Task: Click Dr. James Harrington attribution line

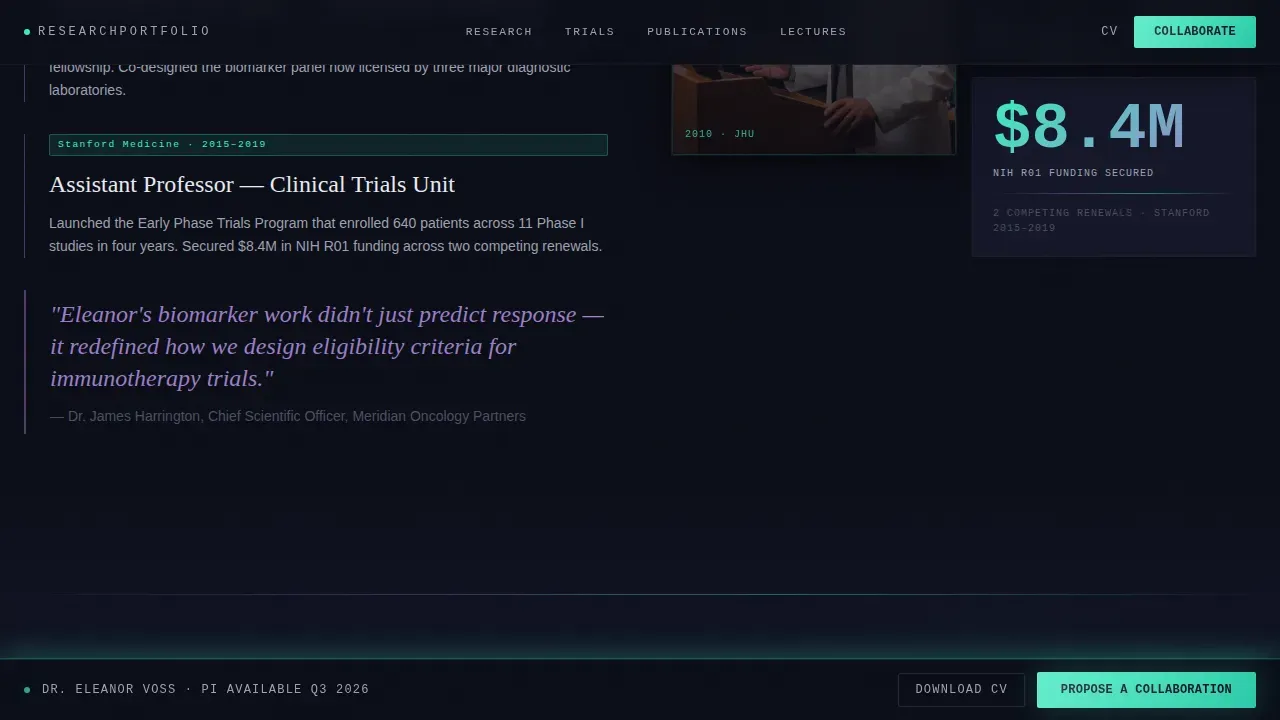Action: pos(288,416)
